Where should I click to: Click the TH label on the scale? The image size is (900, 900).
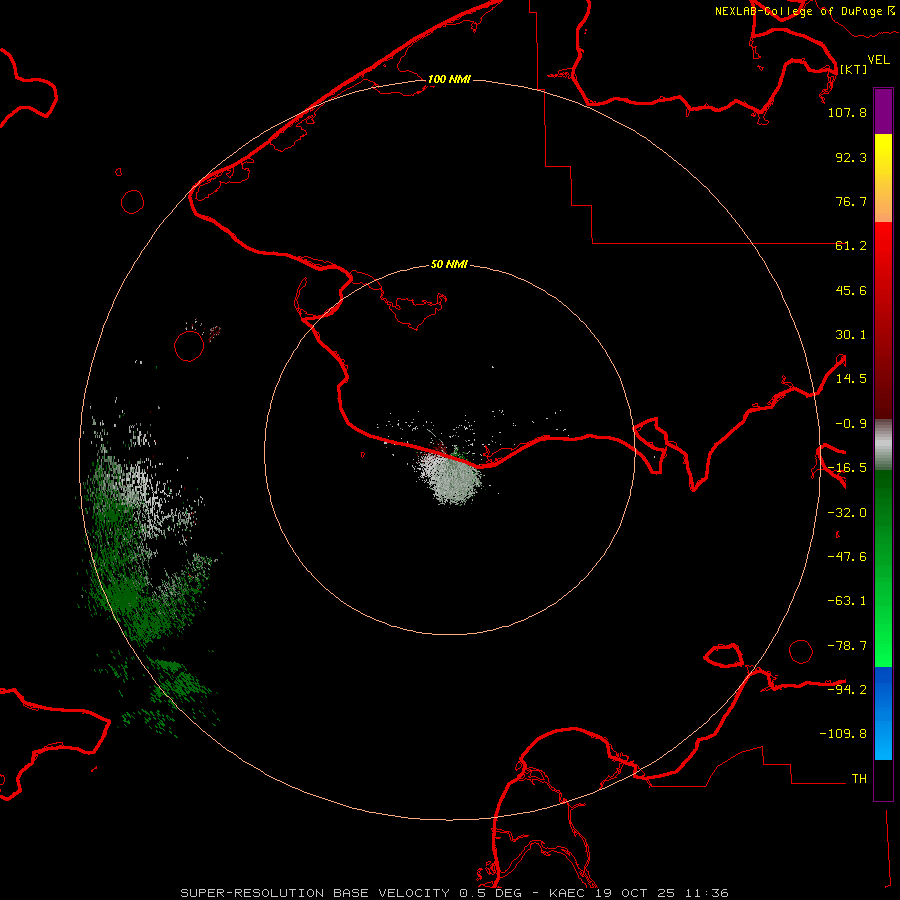coord(859,778)
